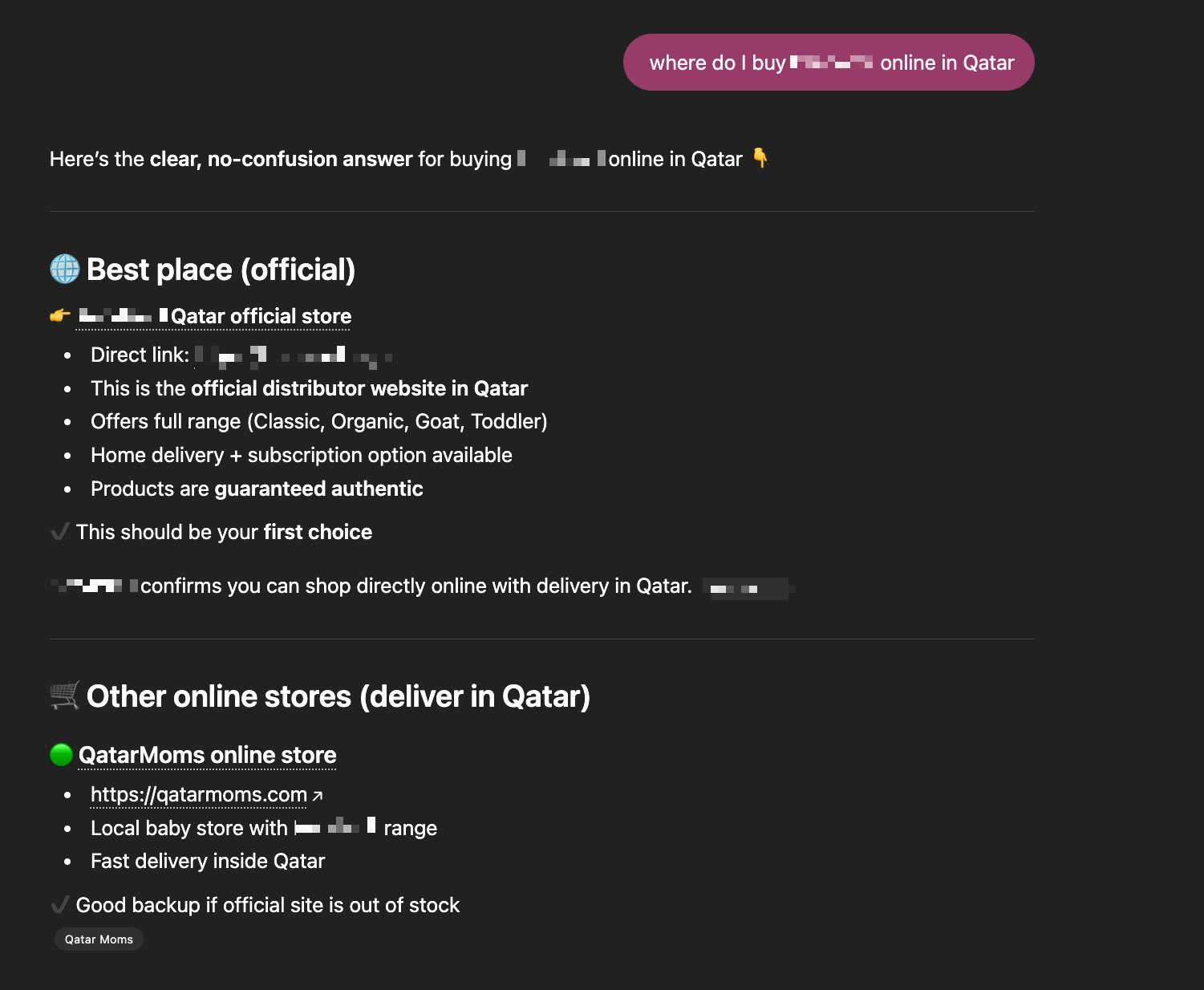Click the globe emoji beside Best place
1204x990 pixels.
pos(65,270)
